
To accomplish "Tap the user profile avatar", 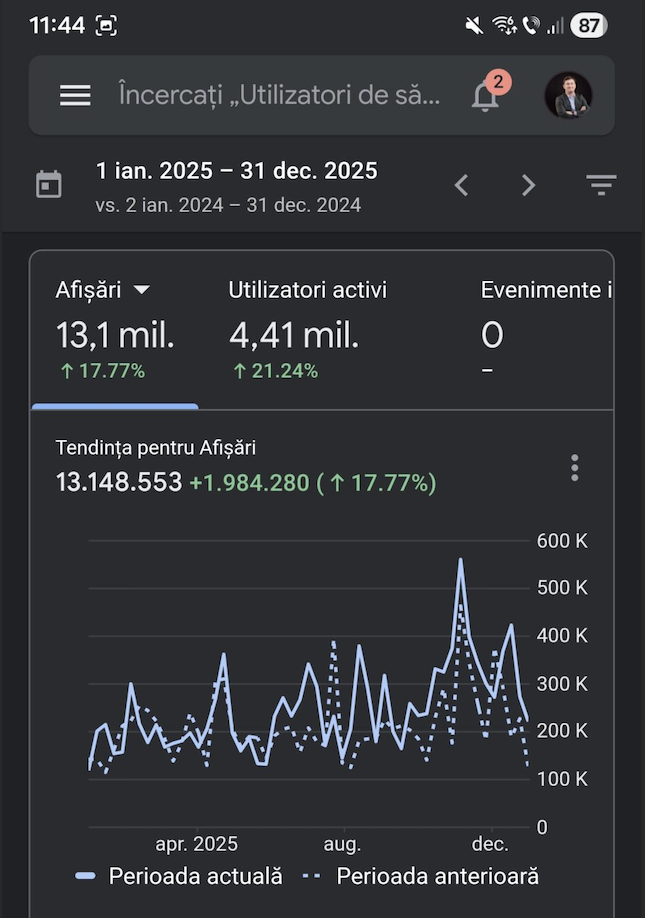I will [x=568, y=95].
